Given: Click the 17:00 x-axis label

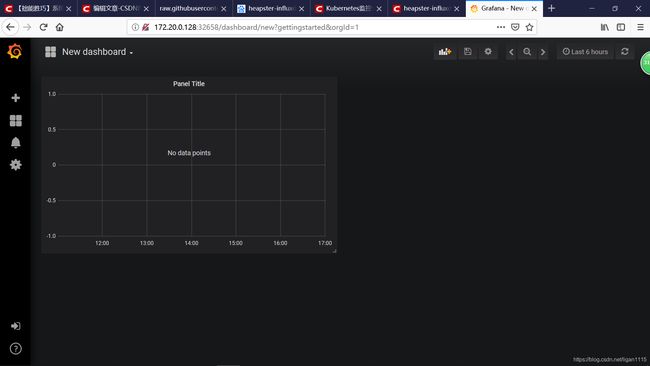Looking at the screenshot, I should (325, 243).
